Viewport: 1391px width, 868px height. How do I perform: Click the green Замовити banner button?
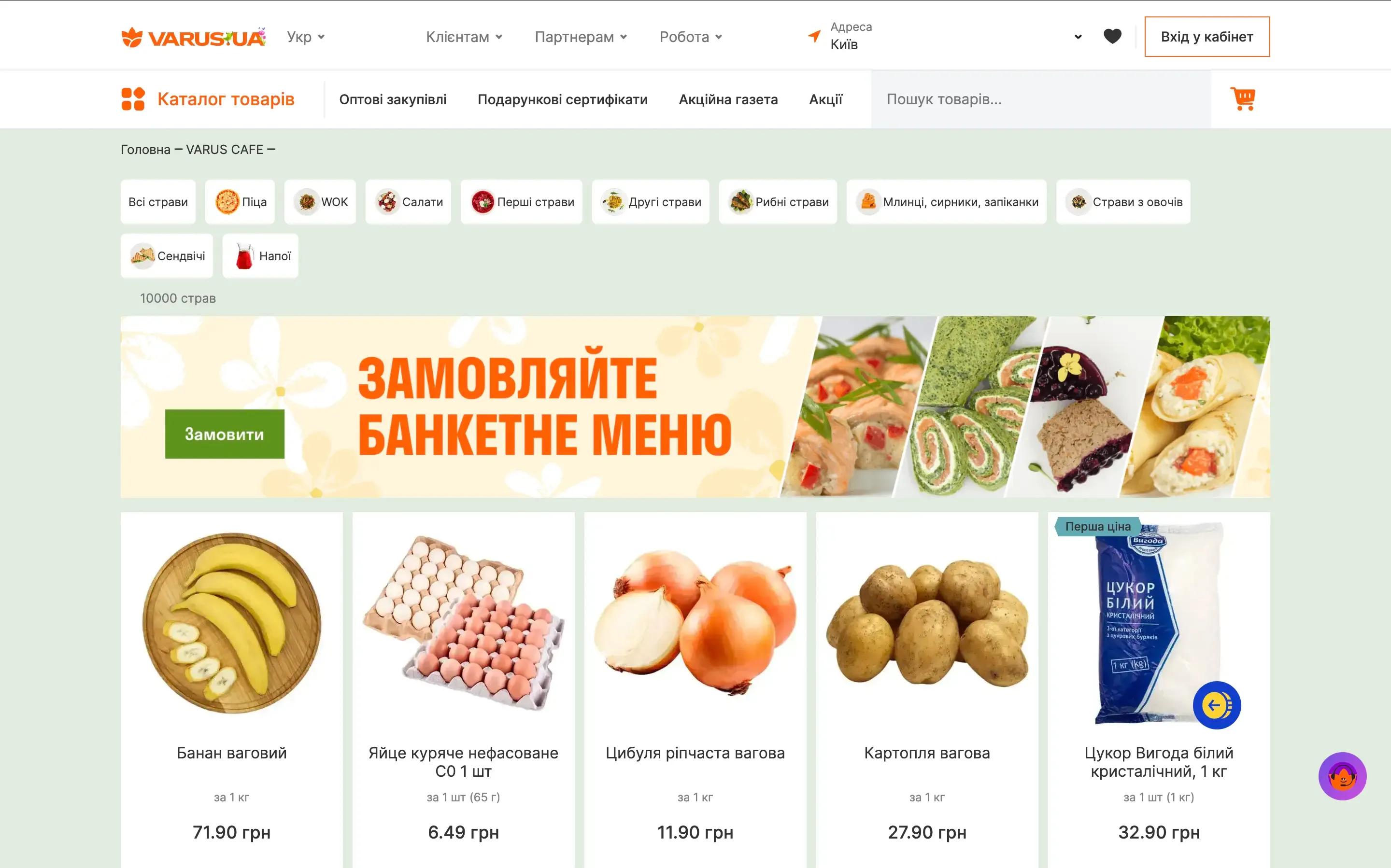pos(225,434)
